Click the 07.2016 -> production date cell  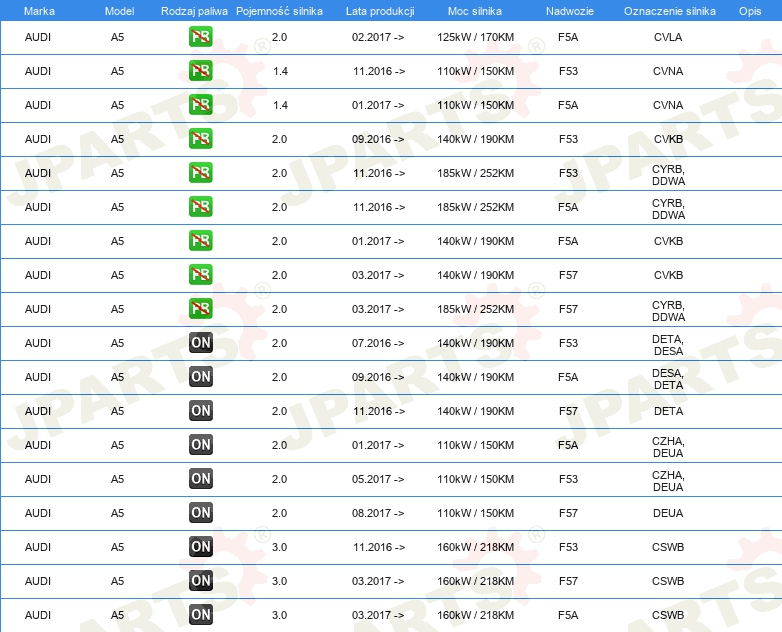[378, 343]
